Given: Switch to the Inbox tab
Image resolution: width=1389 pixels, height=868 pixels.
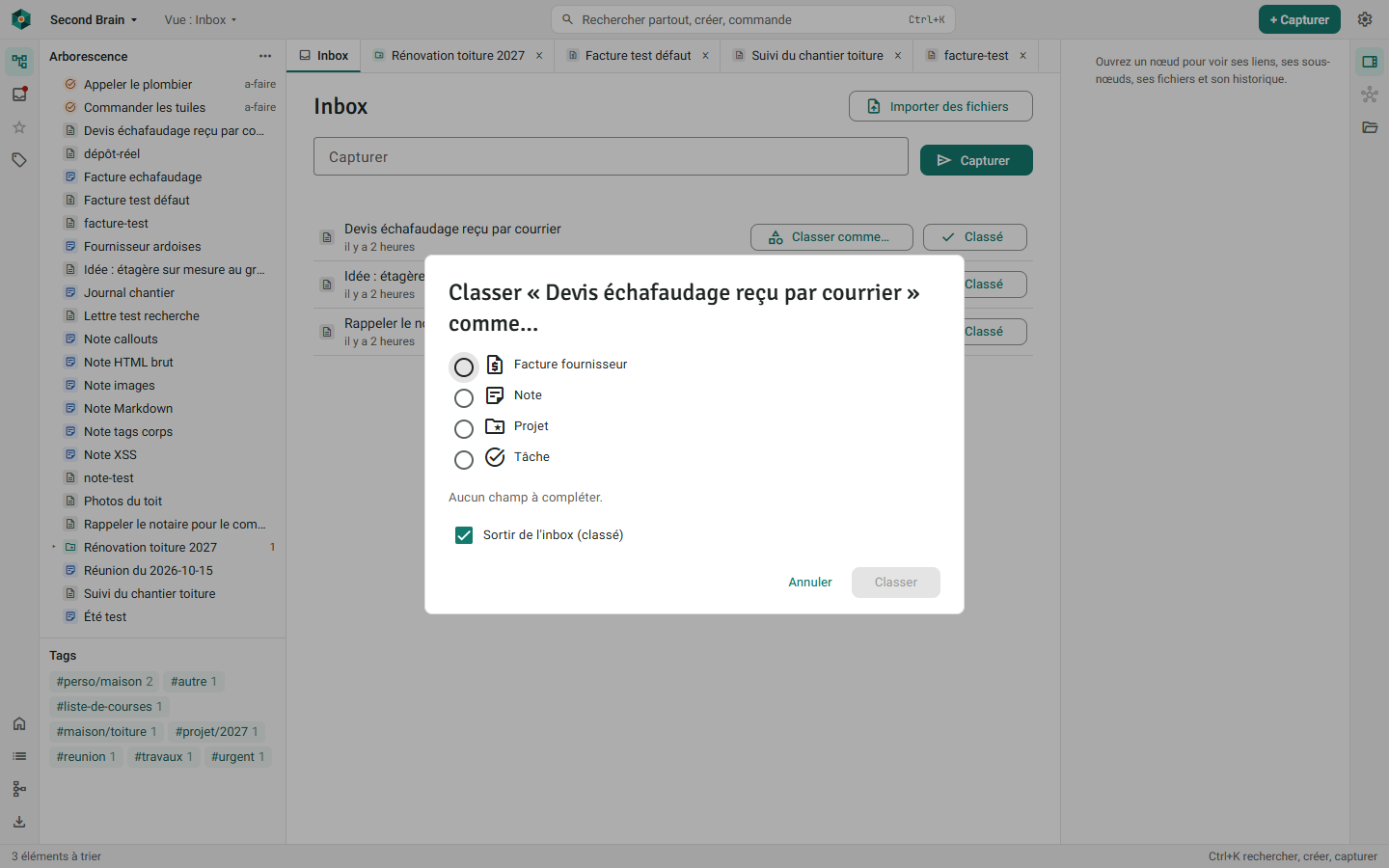Looking at the screenshot, I should click(x=324, y=56).
